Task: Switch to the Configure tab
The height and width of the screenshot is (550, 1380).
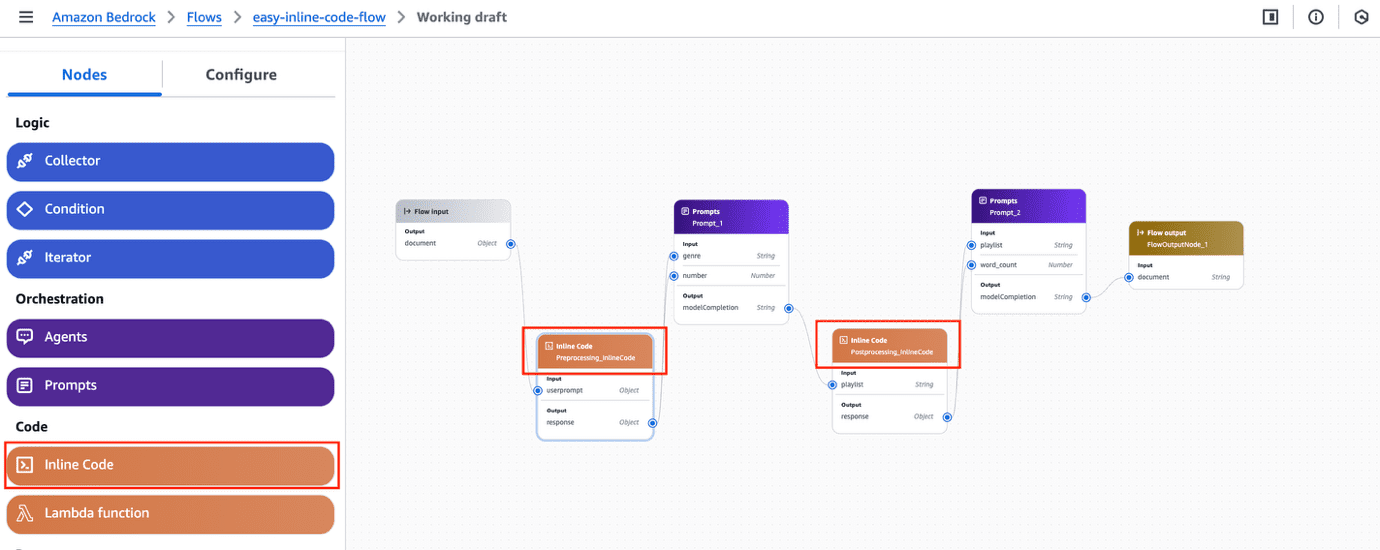Action: pyautogui.click(x=241, y=75)
